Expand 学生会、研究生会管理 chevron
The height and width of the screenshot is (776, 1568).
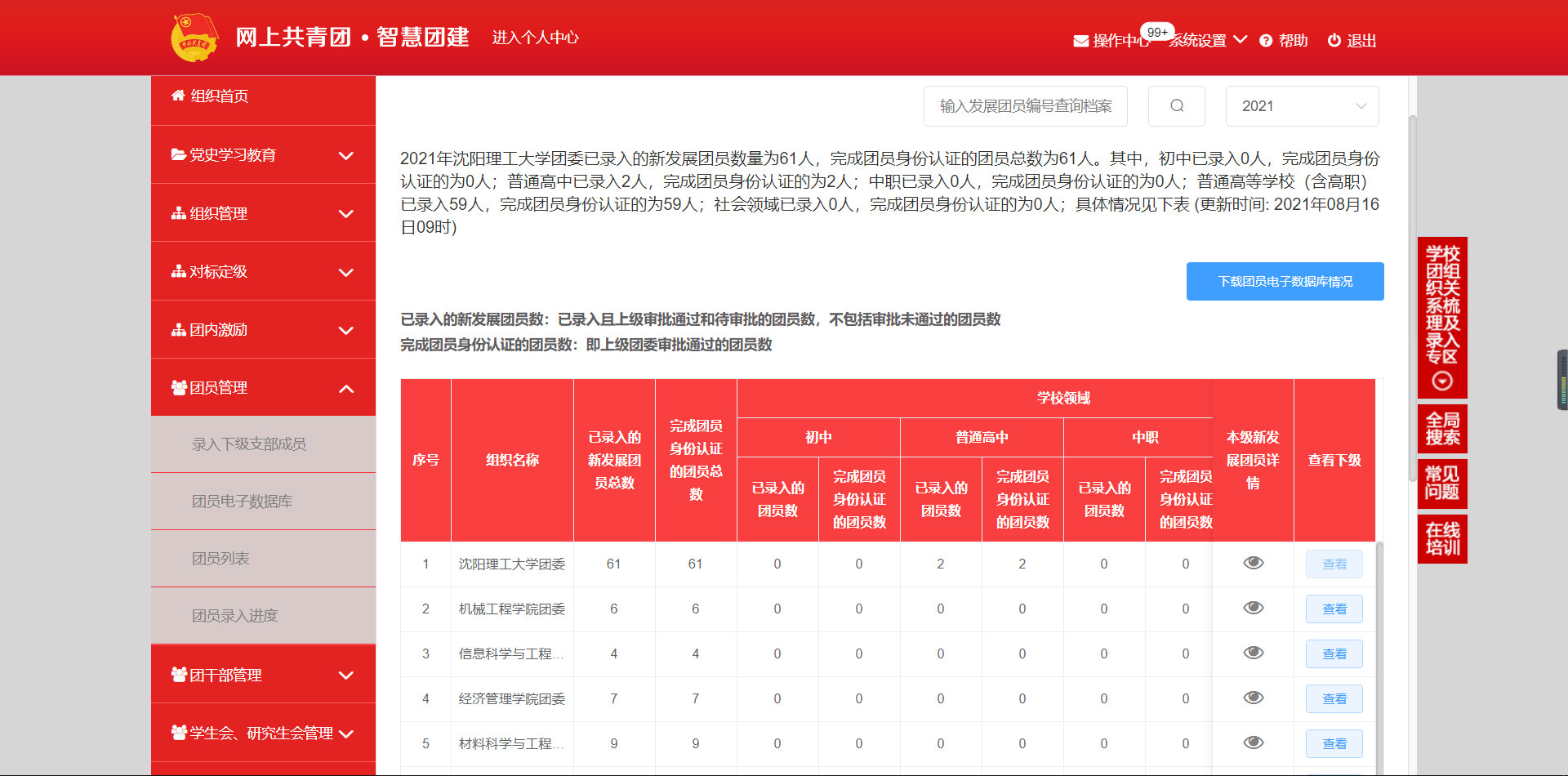click(346, 734)
